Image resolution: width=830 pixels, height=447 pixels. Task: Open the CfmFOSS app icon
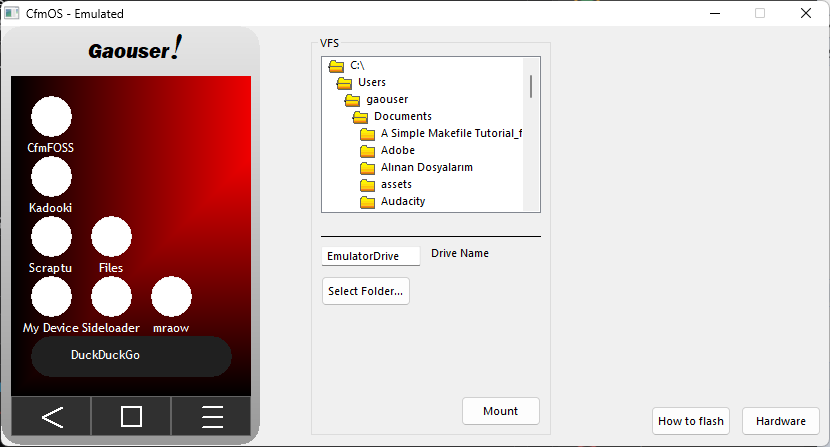point(51,117)
